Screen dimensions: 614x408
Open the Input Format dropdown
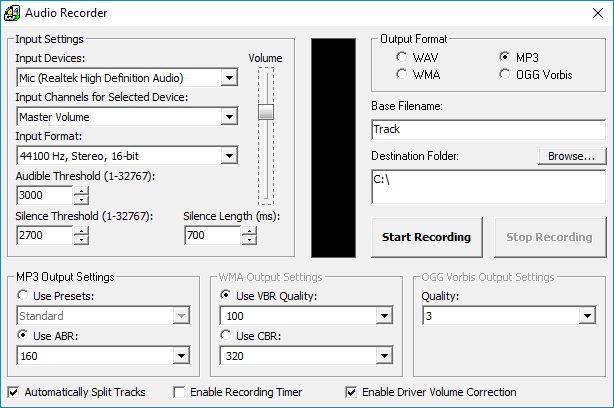[229, 156]
